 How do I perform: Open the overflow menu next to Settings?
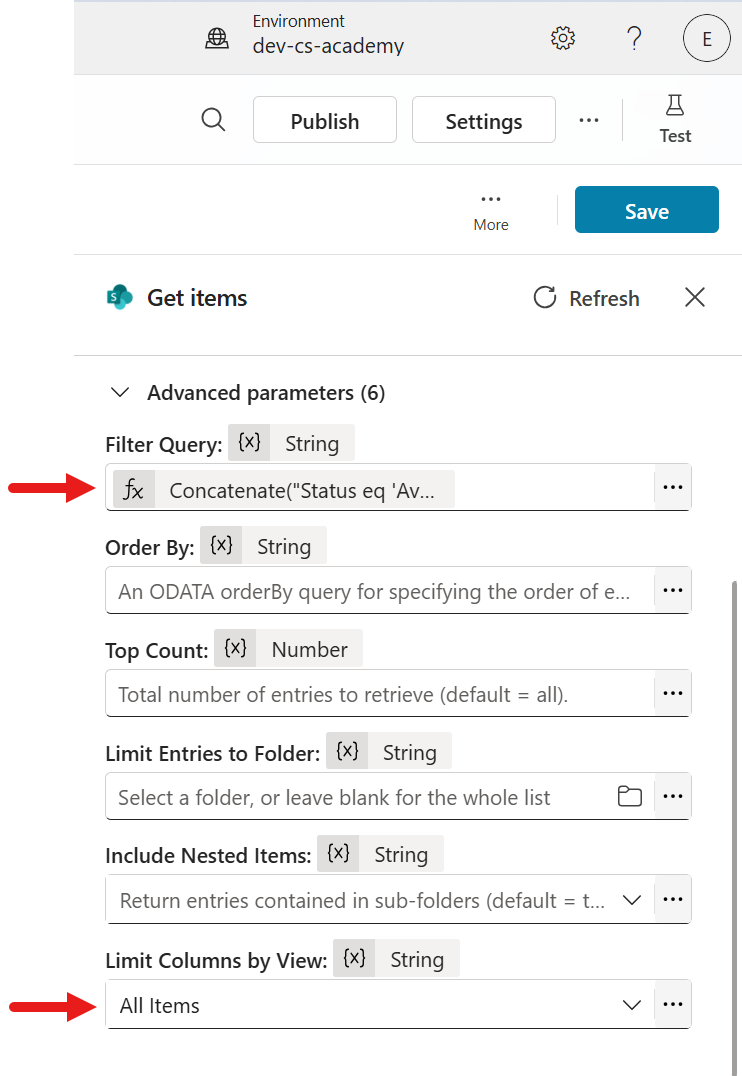(x=589, y=119)
